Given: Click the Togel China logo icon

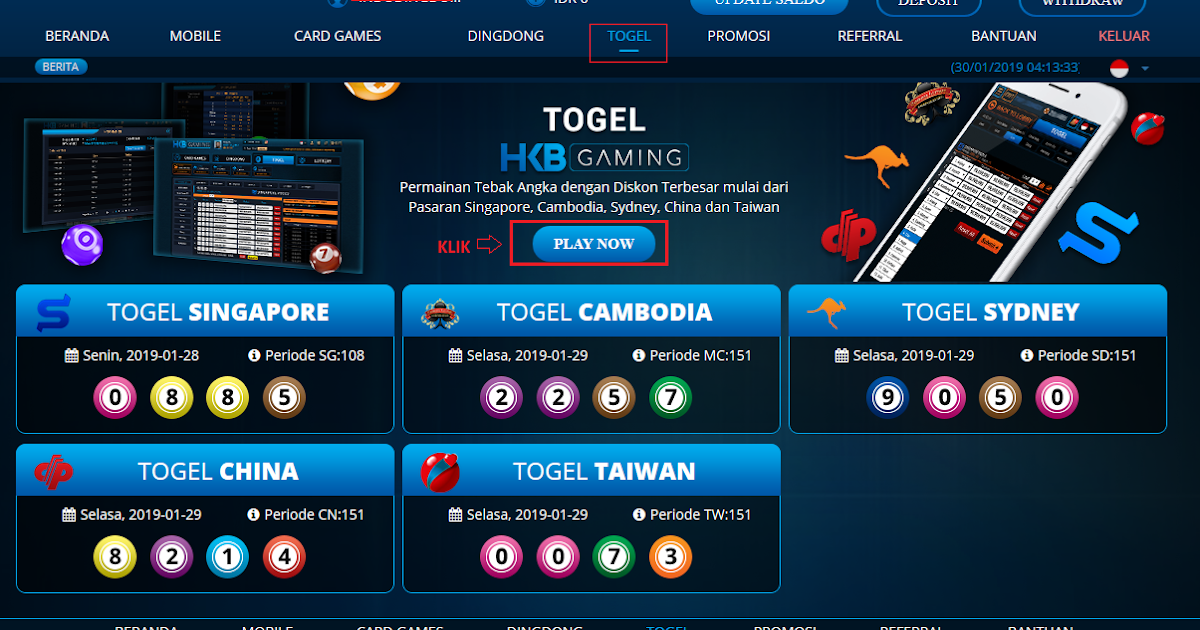Looking at the screenshot, I should click(53, 471).
